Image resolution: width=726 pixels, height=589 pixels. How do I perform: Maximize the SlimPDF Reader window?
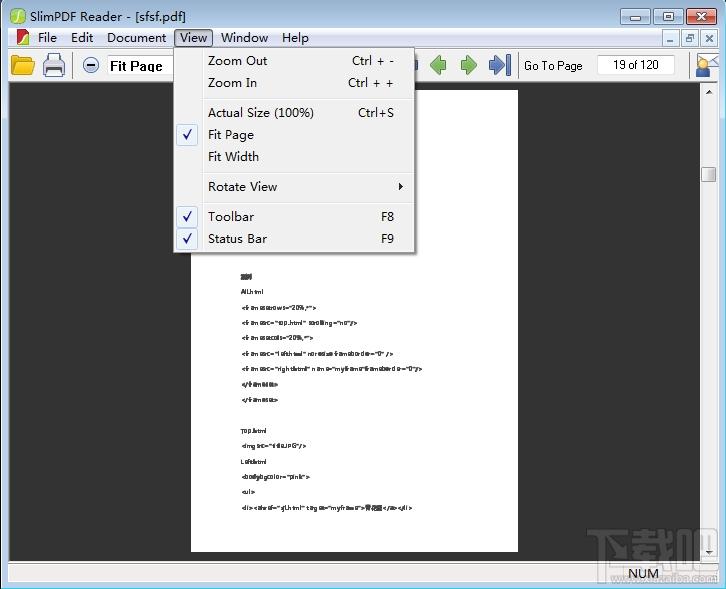[668, 17]
